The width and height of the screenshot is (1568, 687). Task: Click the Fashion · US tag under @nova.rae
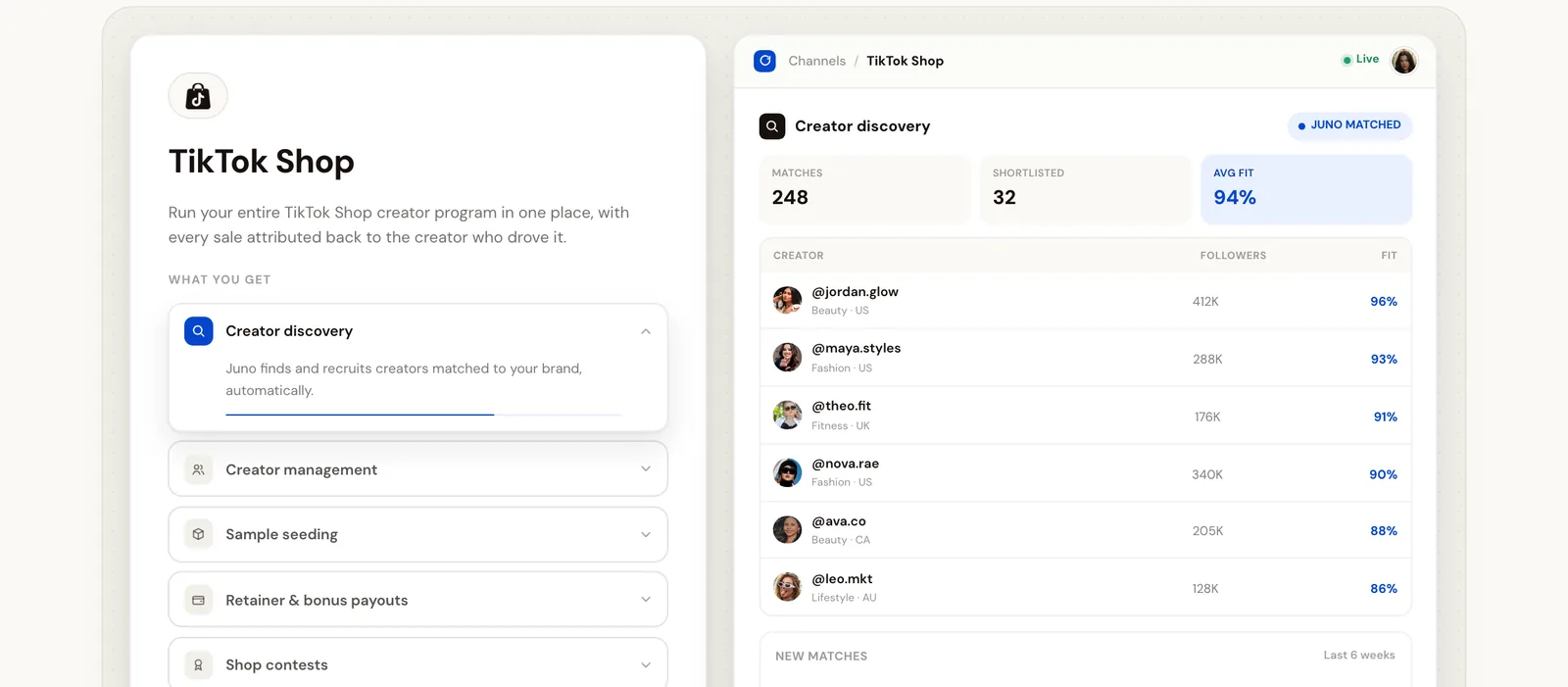point(842,482)
